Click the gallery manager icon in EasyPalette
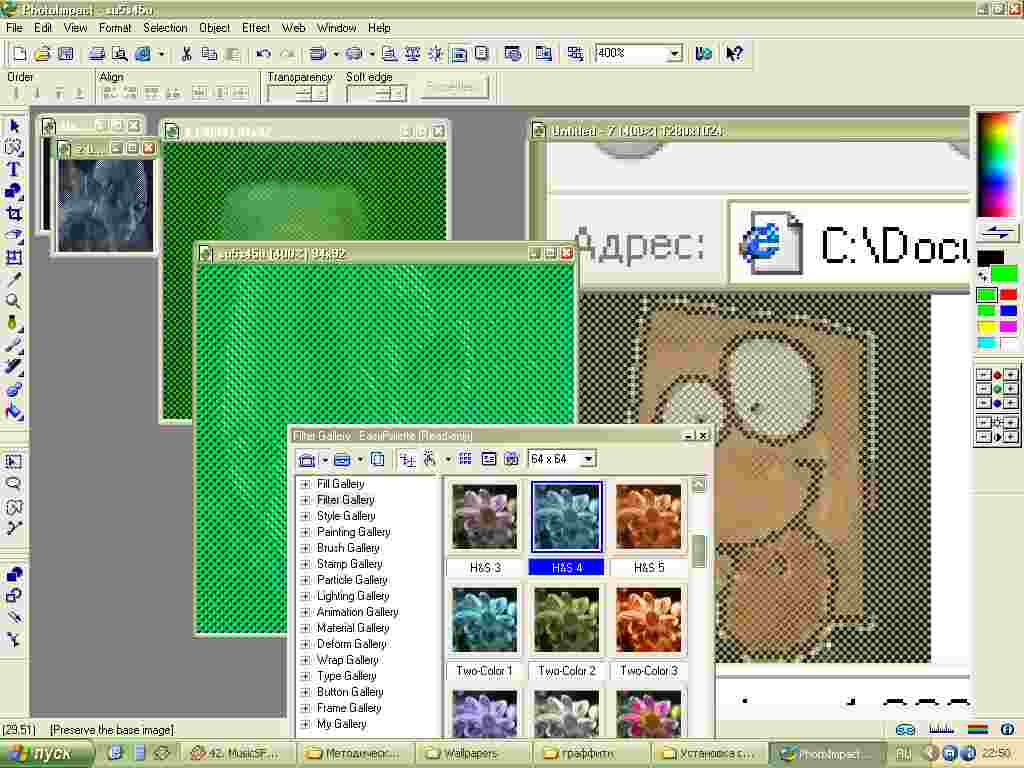 coord(307,460)
